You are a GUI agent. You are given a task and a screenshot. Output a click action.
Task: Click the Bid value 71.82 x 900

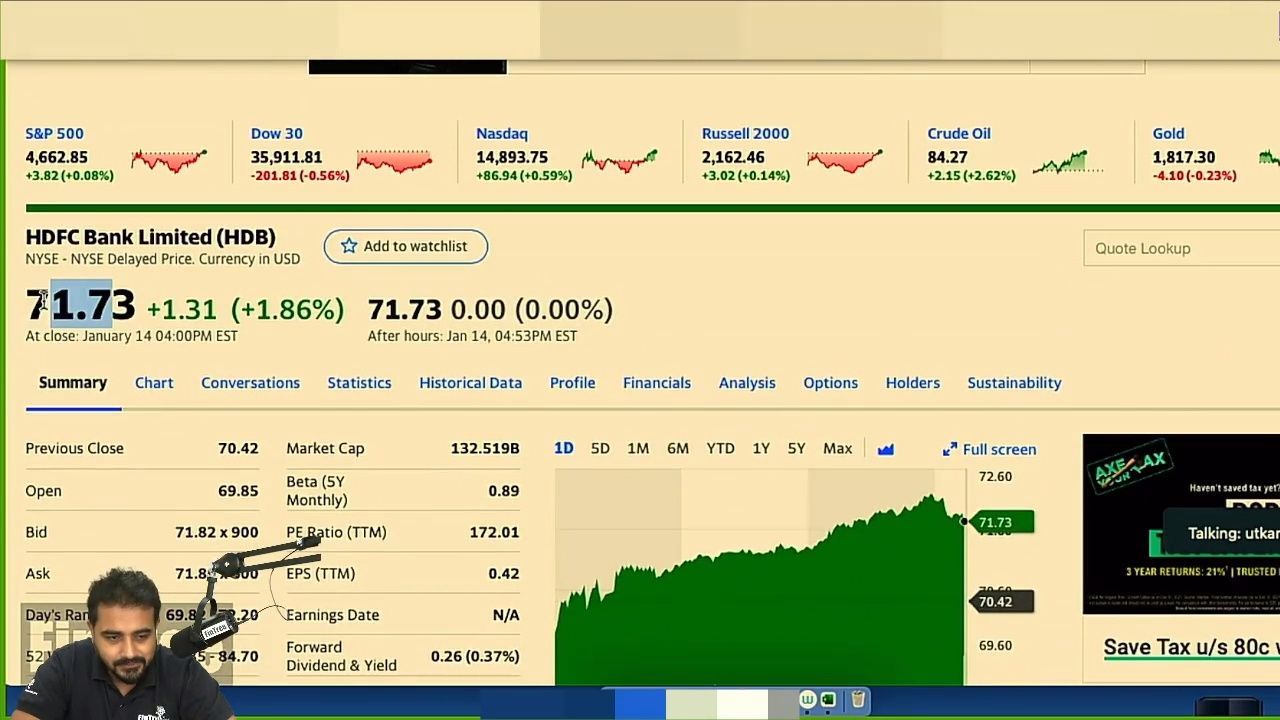[x=216, y=533]
